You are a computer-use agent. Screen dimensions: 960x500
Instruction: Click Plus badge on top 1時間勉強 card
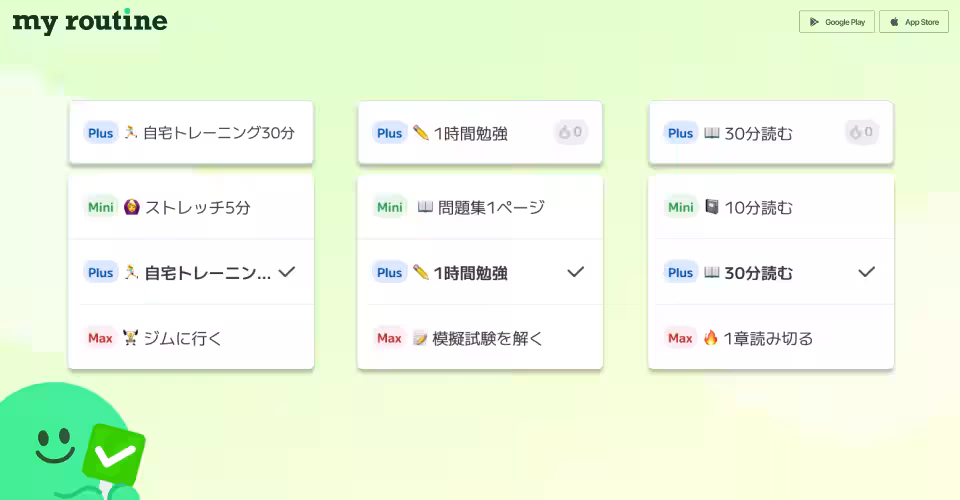coord(389,133)
